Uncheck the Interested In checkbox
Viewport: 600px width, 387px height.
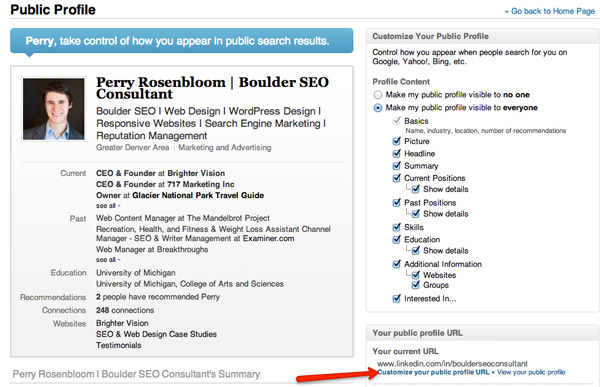[397, 299]
